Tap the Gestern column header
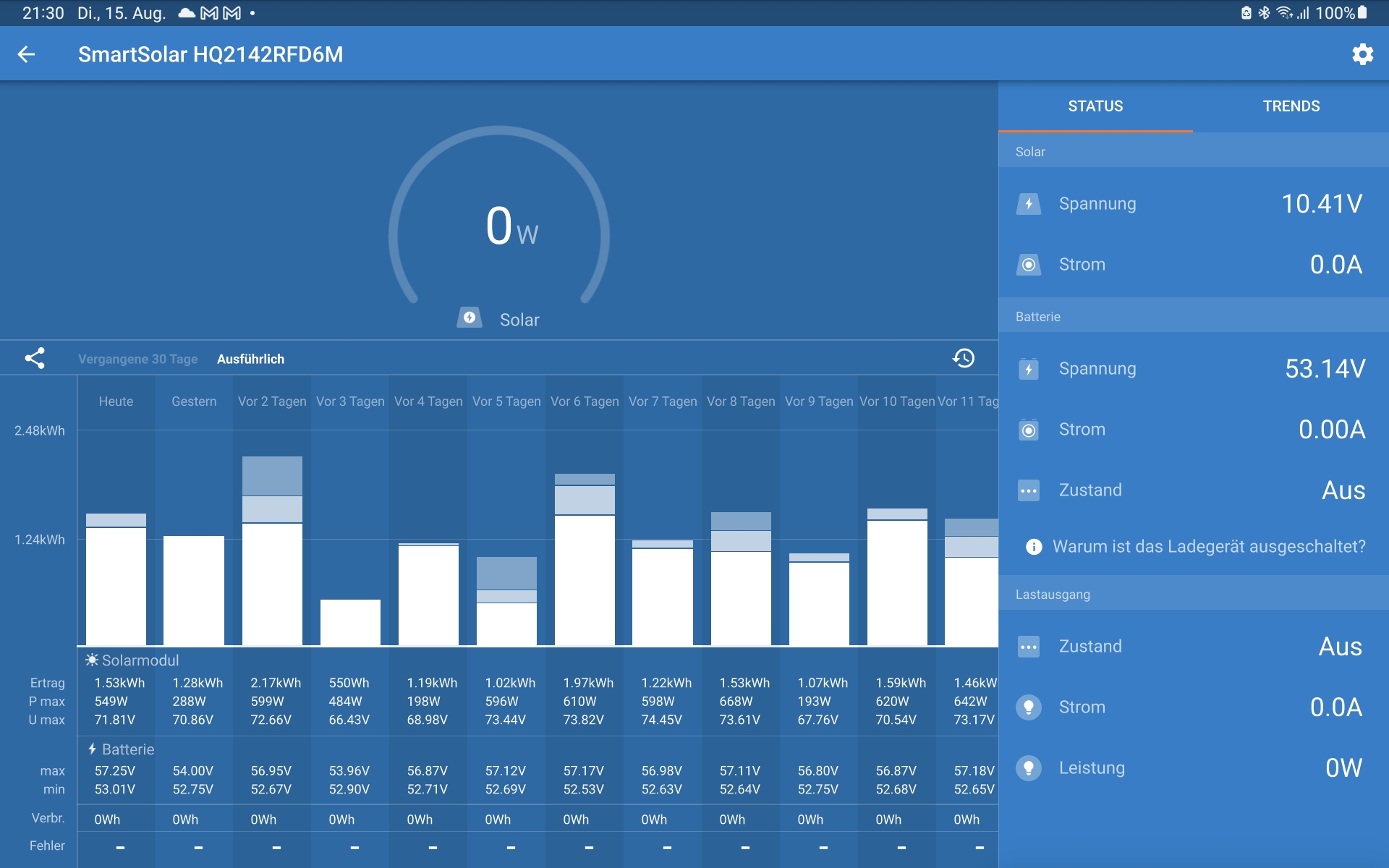 194,401
